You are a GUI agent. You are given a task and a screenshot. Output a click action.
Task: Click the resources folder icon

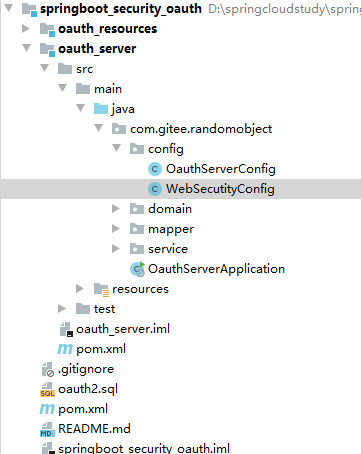pyautogui.click(x=101, y=289)
